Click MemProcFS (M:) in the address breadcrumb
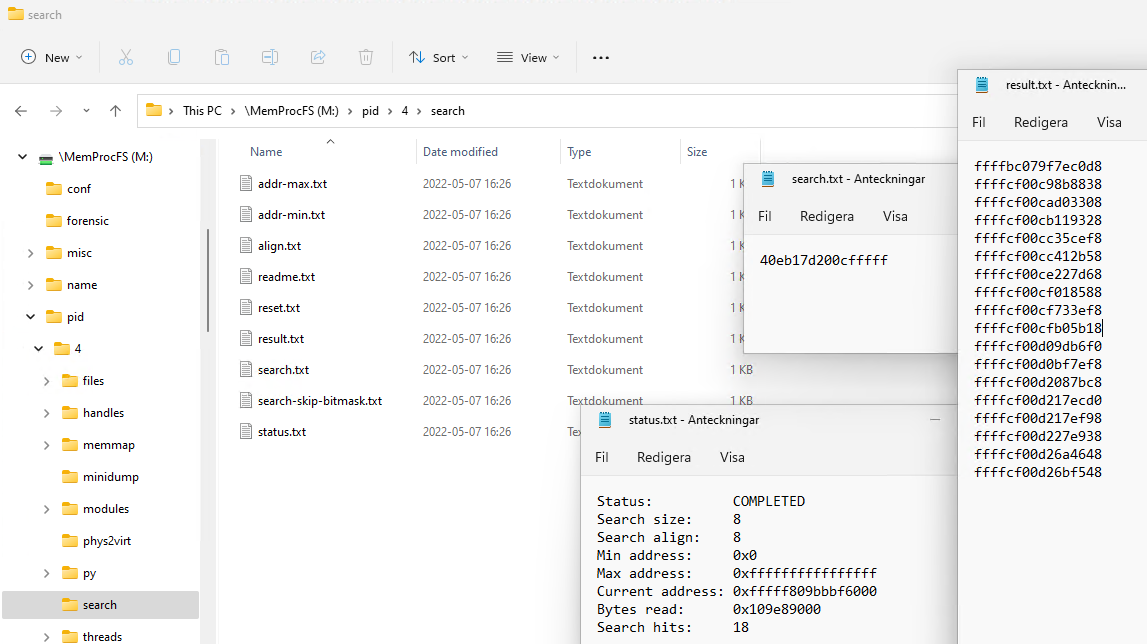 (x=291, y=111)
